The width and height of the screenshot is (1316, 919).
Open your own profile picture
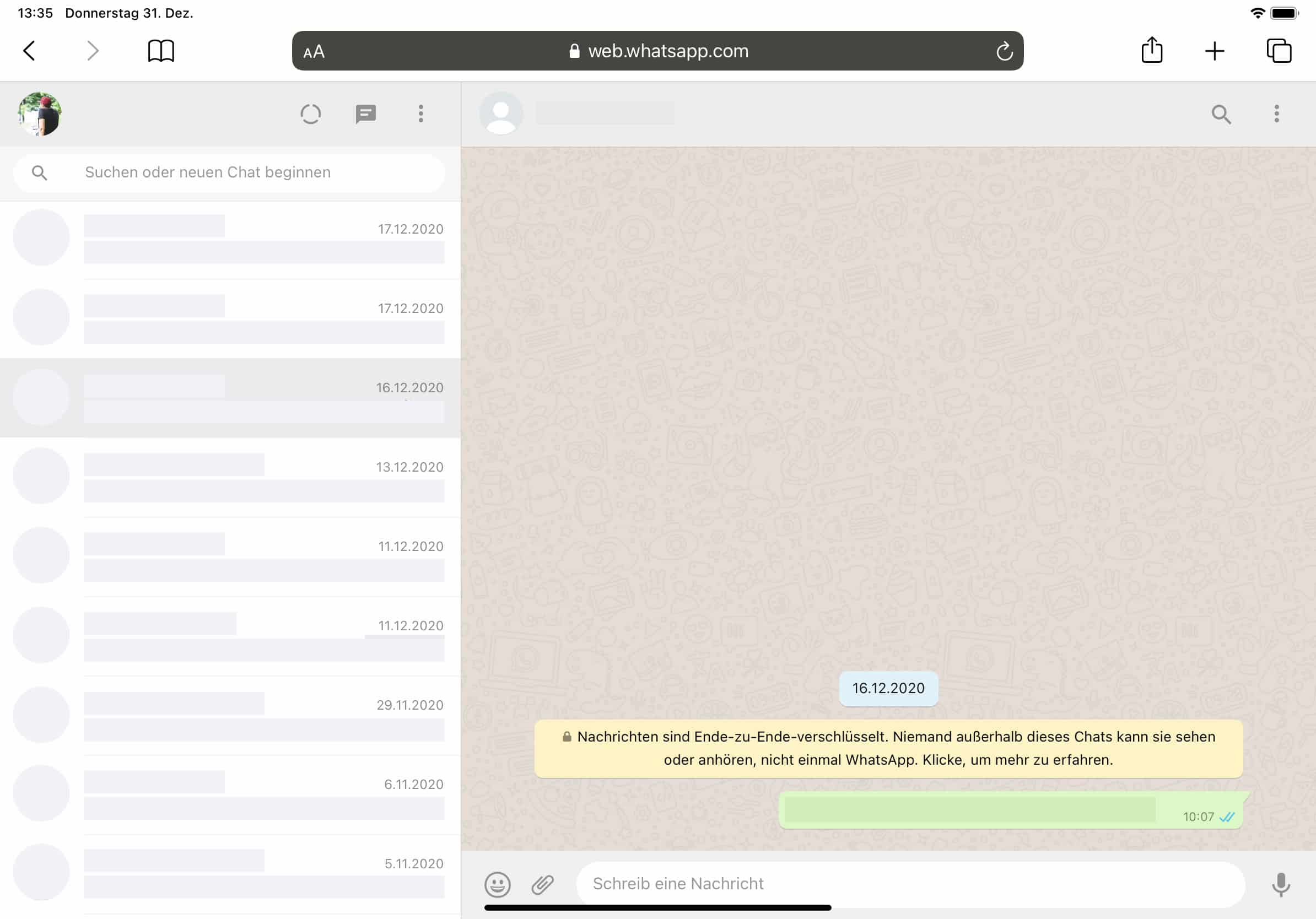click(x=40, y=114)
